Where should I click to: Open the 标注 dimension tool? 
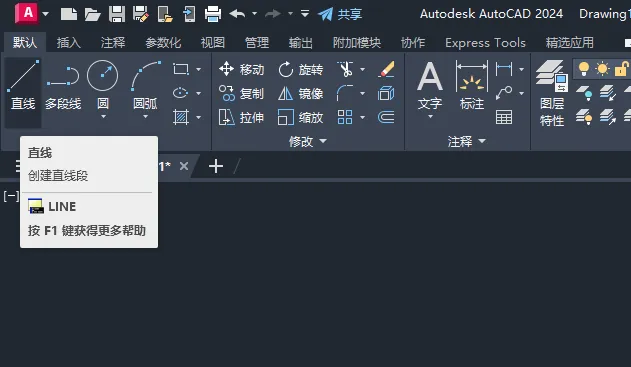pos(472,86)
